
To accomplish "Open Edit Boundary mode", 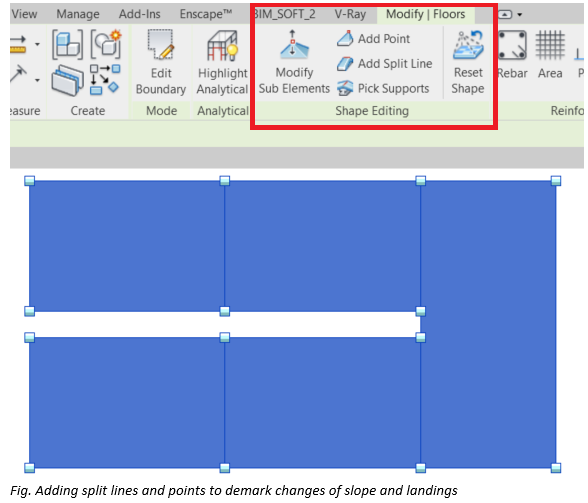I will tap(161, 63).
